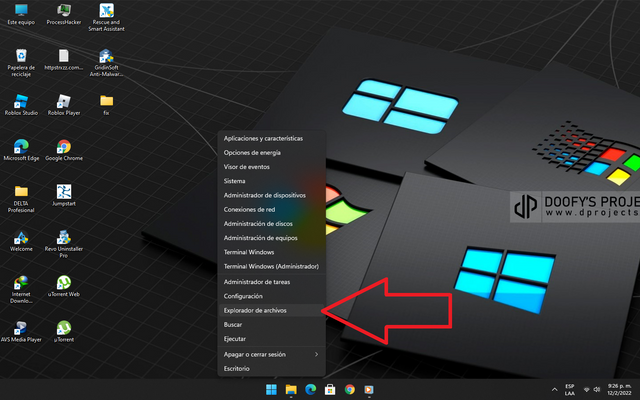Select the Jumpstart desktop icon
Viewport: 640px width, 400px height.
[x=64, y=196]
